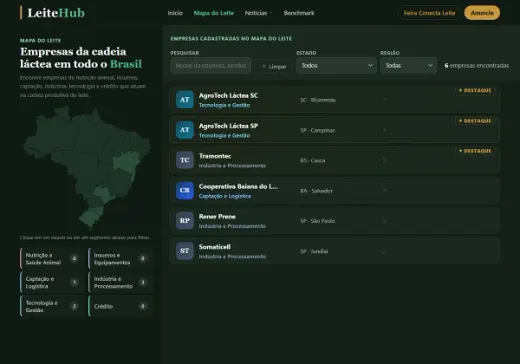Open the Região dropdown

(408, 66)
